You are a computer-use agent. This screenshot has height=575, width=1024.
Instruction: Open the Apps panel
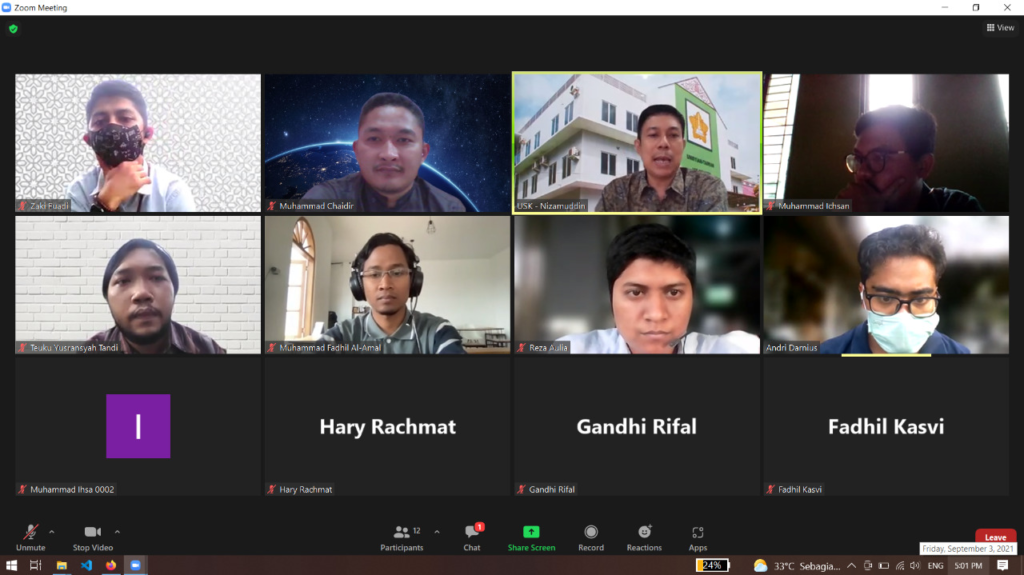[698, 533]
